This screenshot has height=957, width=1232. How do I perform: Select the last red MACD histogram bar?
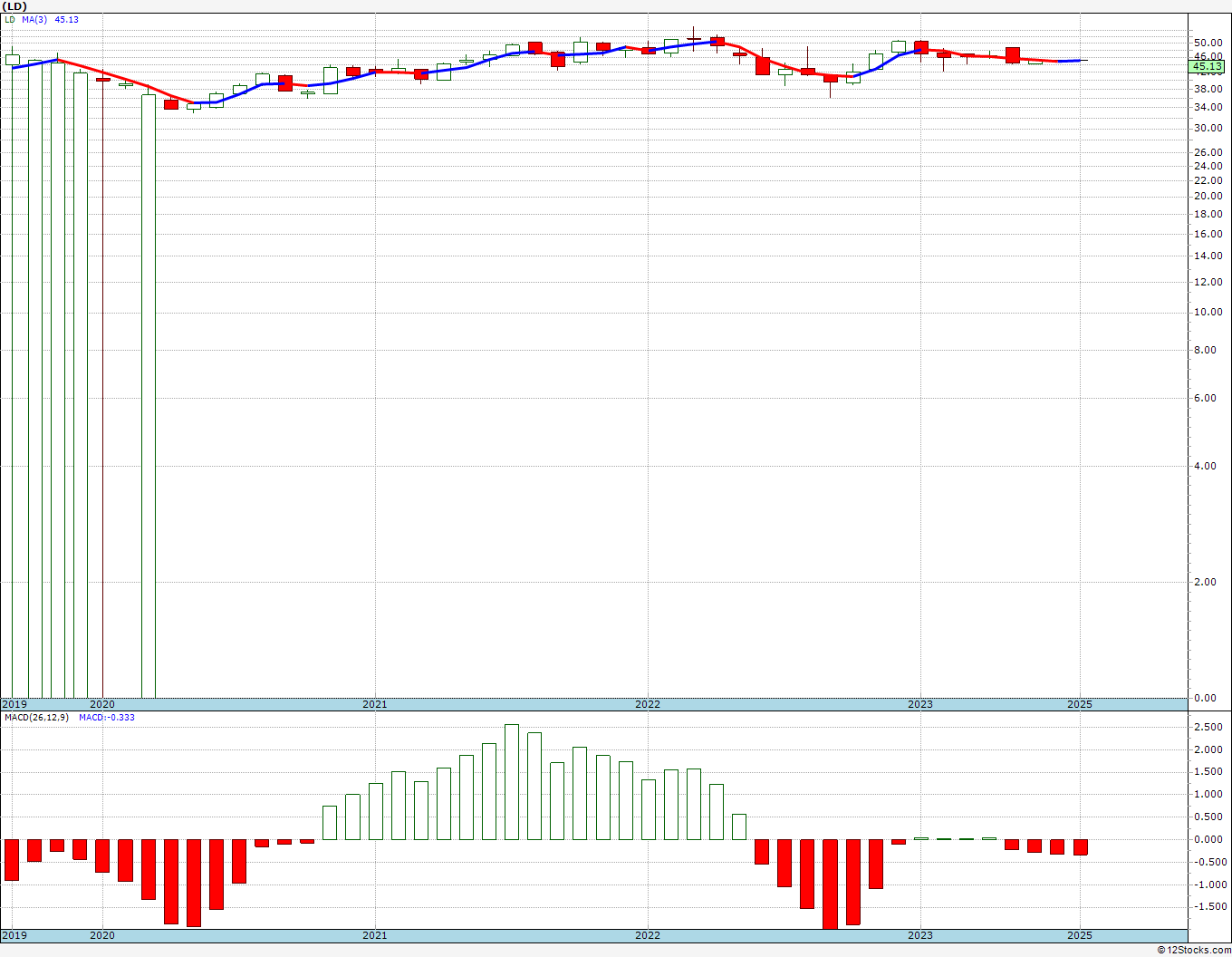pos(1080,847)
